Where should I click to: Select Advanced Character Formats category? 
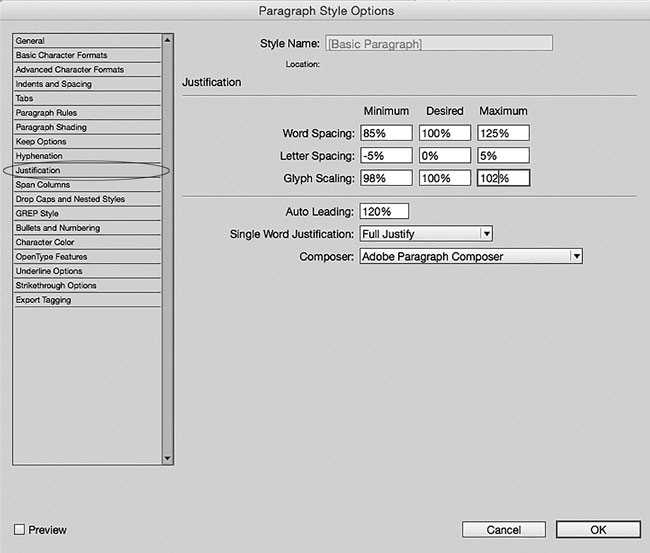tap(87, 70)
